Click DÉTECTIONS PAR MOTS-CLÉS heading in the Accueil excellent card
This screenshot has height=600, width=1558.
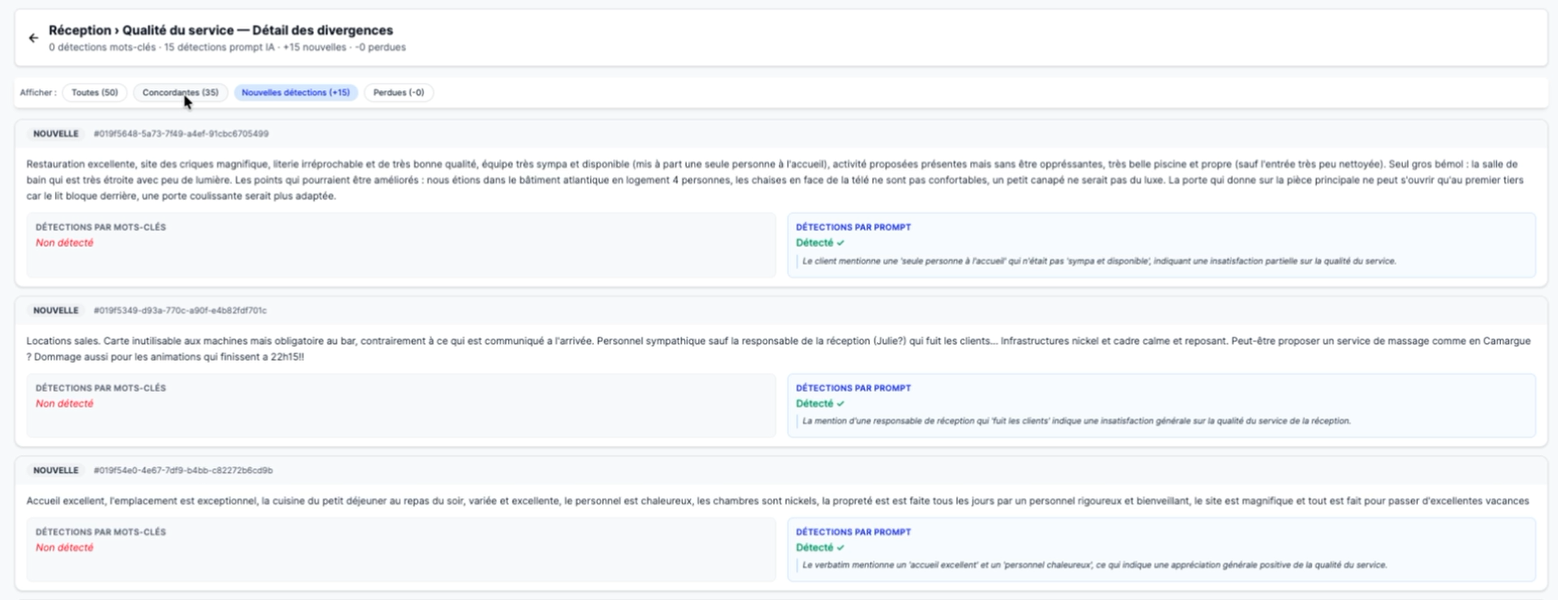tap(100, 532)
